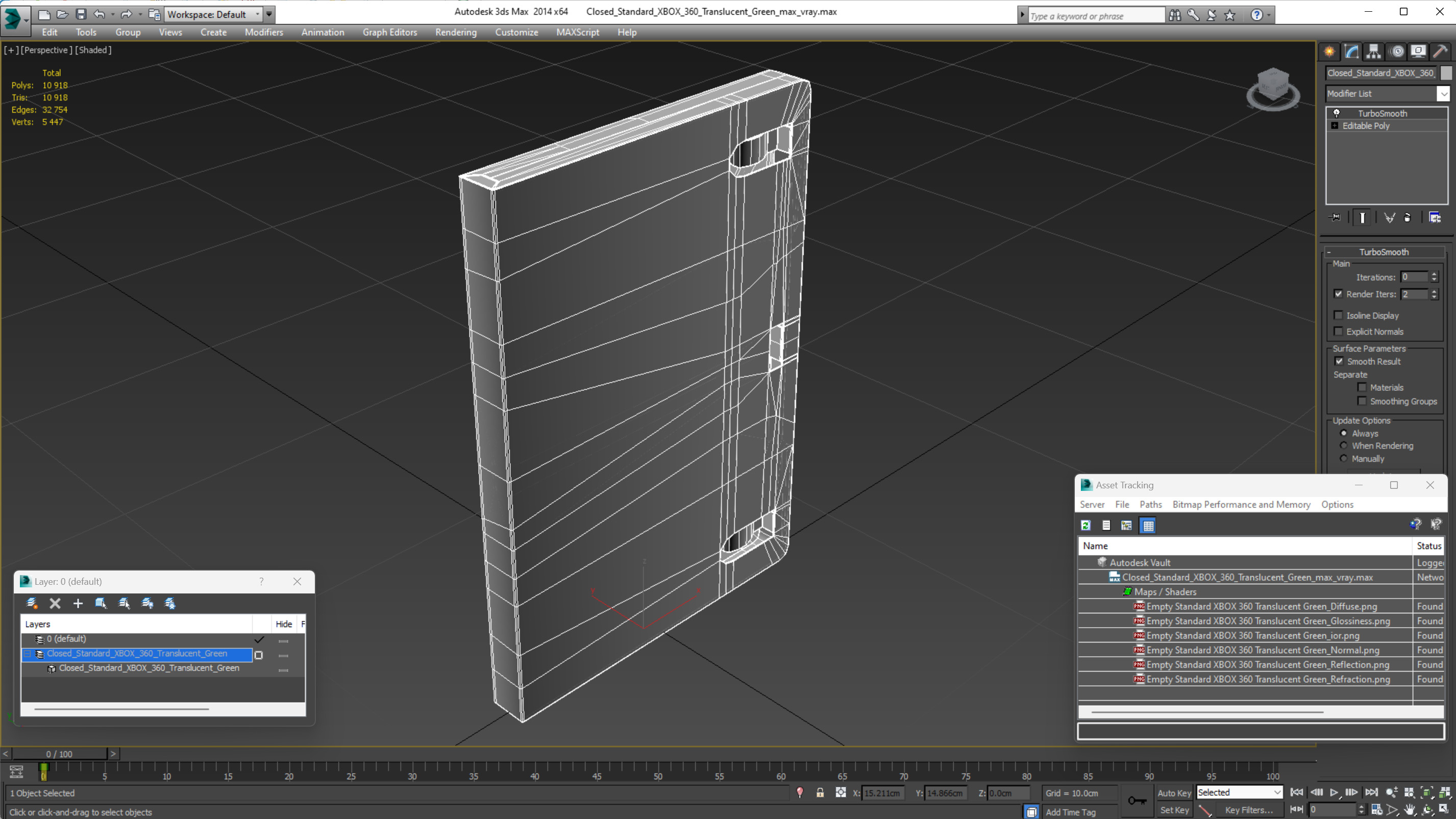Image resolution: width=1456 pixels, height=819 pixels.
Task: Open the Create command panel tab
Action: pos(1329,52)
